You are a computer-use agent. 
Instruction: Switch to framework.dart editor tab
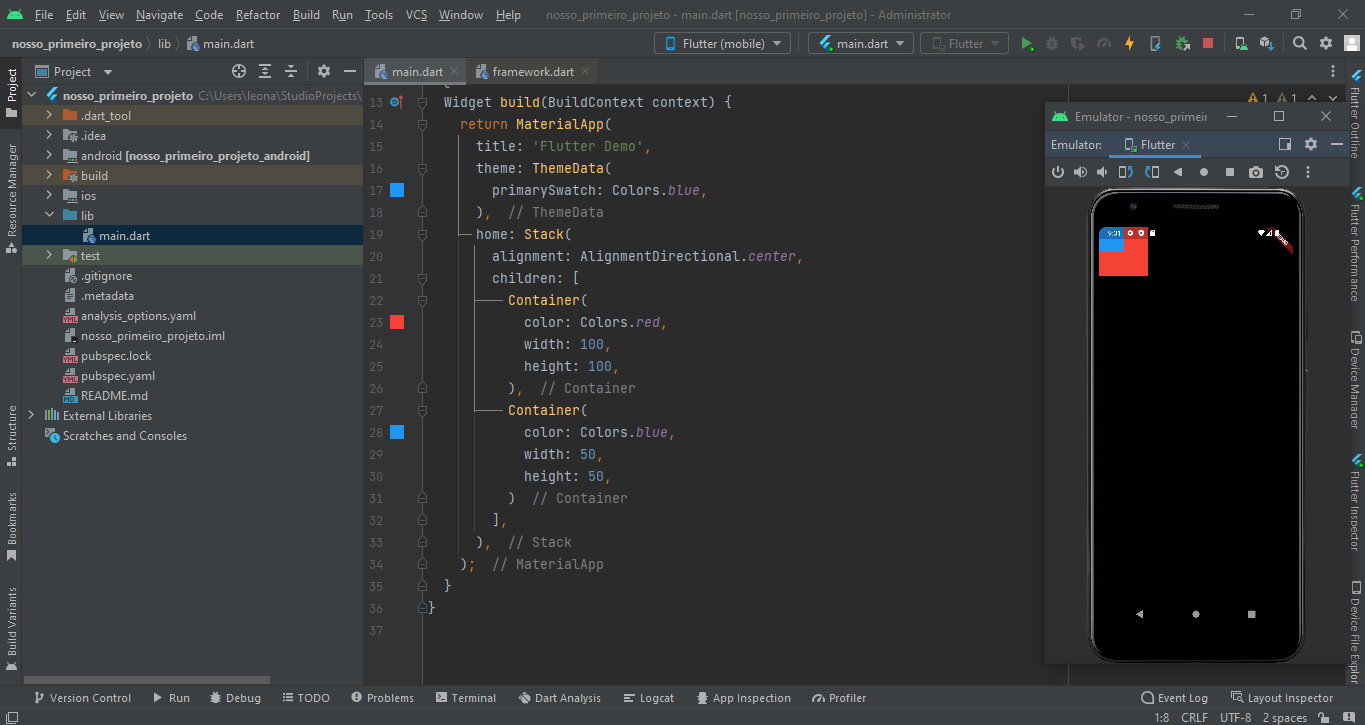pos(533,71)
